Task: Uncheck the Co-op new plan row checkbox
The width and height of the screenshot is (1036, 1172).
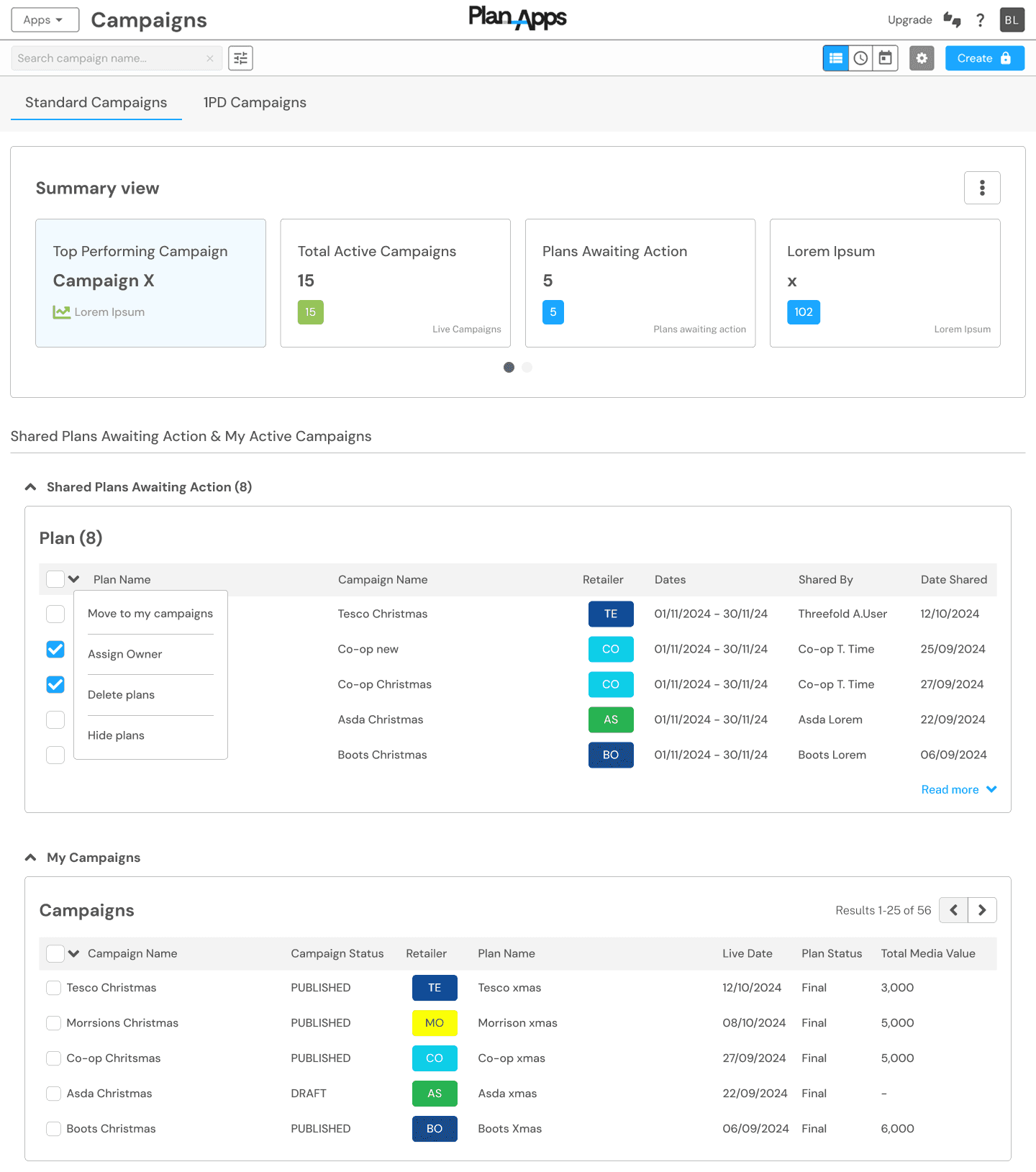Action: coord(55,649)
